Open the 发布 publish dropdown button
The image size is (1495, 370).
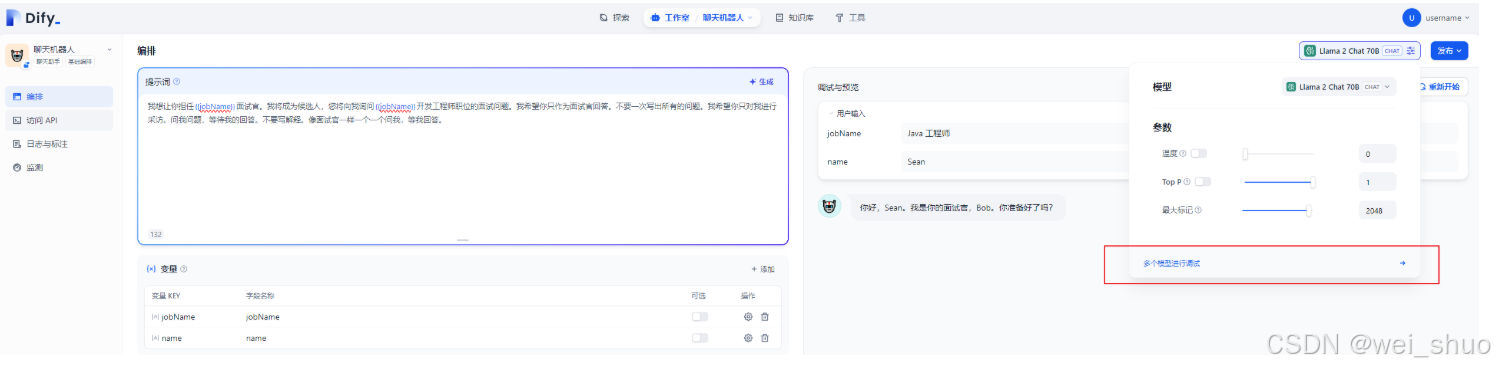click(1450, 50)
